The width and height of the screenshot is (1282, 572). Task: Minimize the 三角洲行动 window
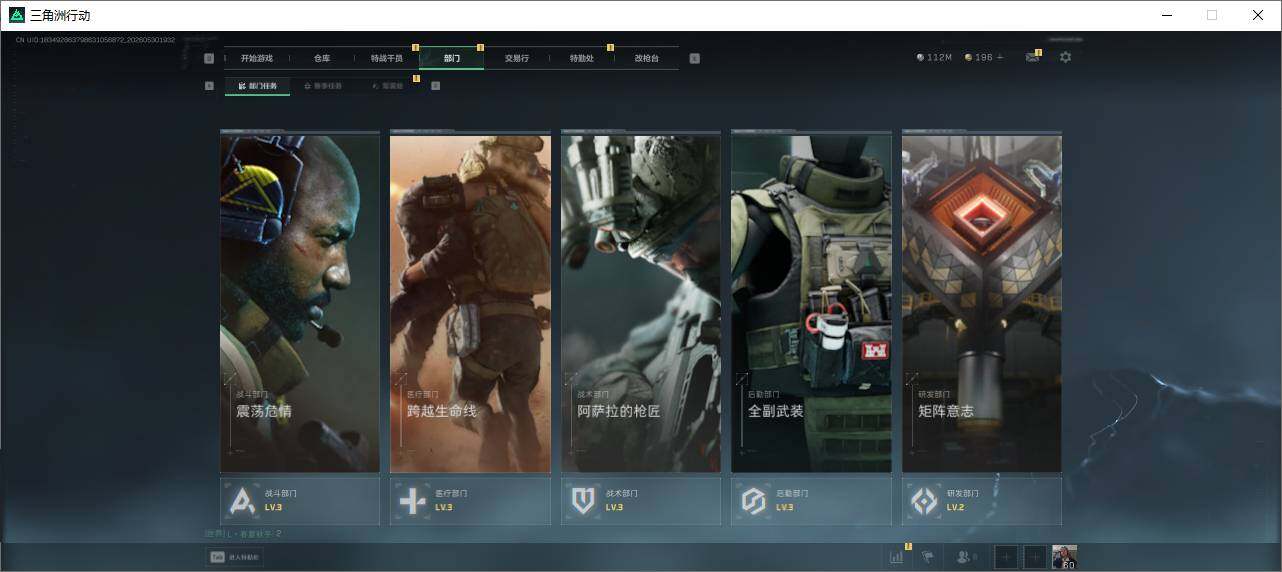click(1166, 15)
